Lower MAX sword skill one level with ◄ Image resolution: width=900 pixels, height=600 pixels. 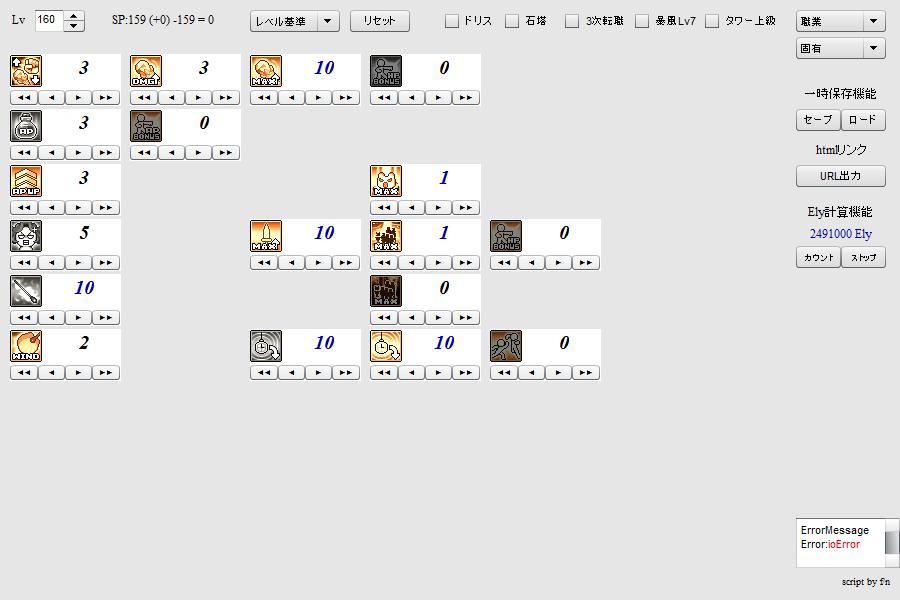pyautogui.click(x=292, y=263)
